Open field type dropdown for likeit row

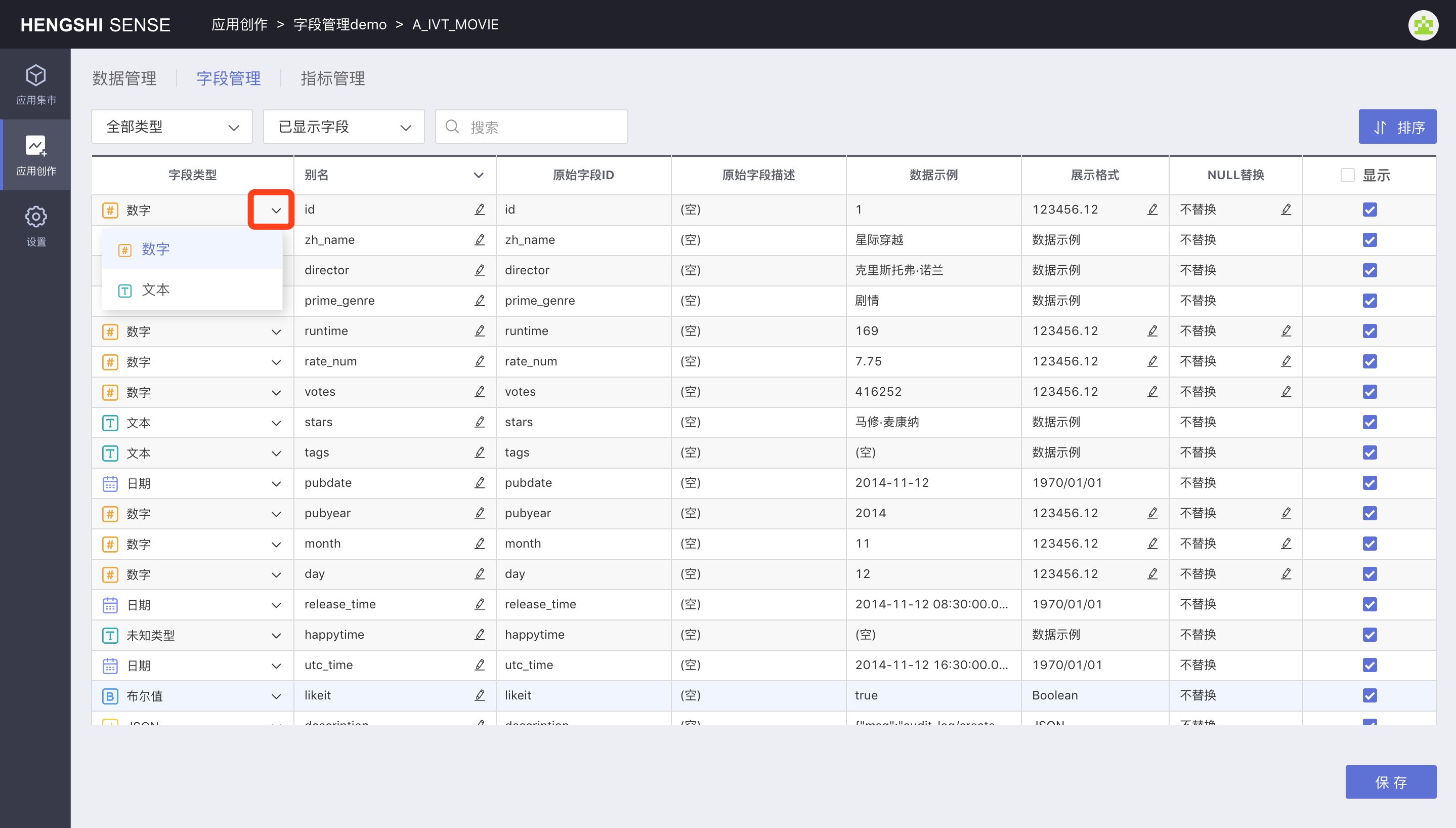click(x=276, y=695)
